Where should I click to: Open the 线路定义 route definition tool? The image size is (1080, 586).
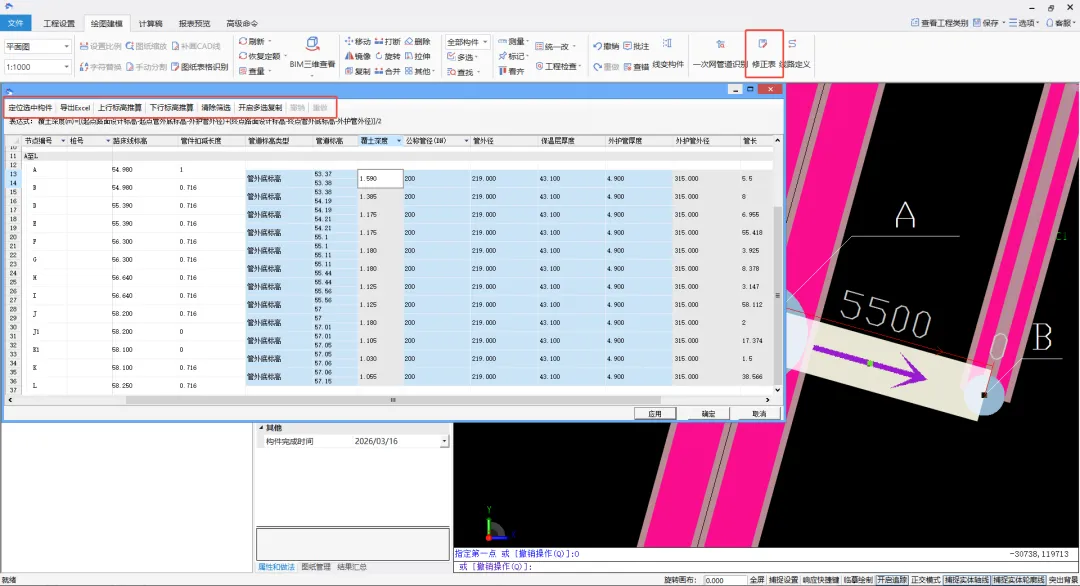[795, 53]
